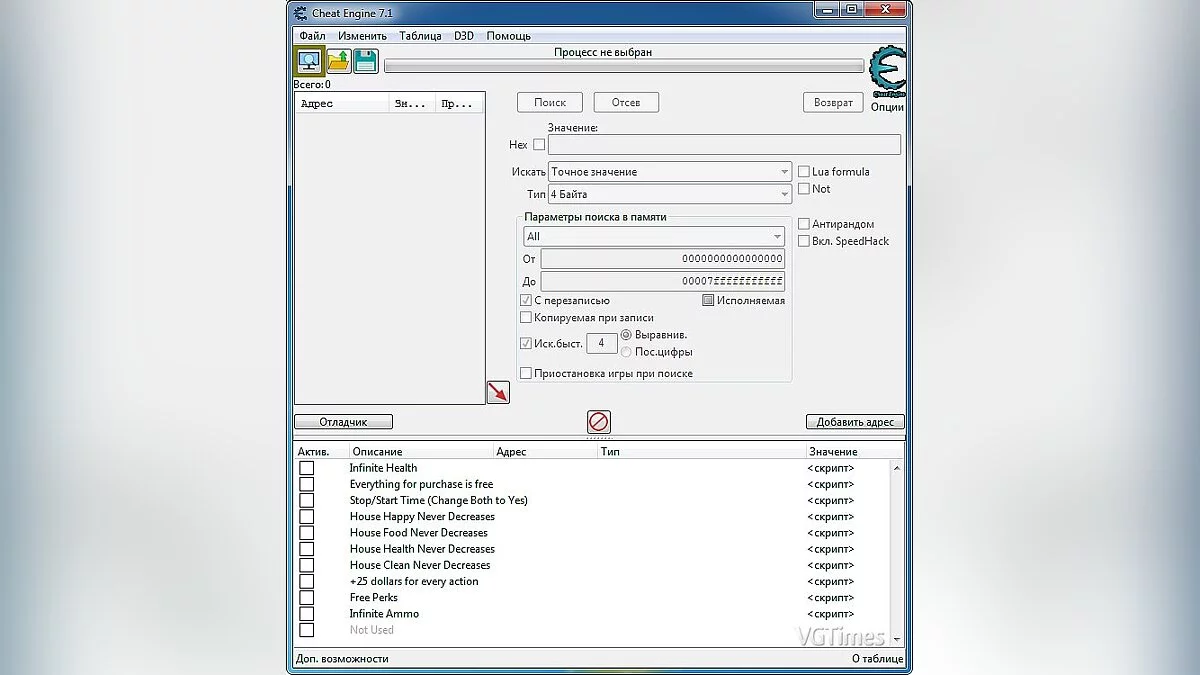Toggle the Hex checkbox
Viewport: 1200px width, 675px height.
coord(538,144)
